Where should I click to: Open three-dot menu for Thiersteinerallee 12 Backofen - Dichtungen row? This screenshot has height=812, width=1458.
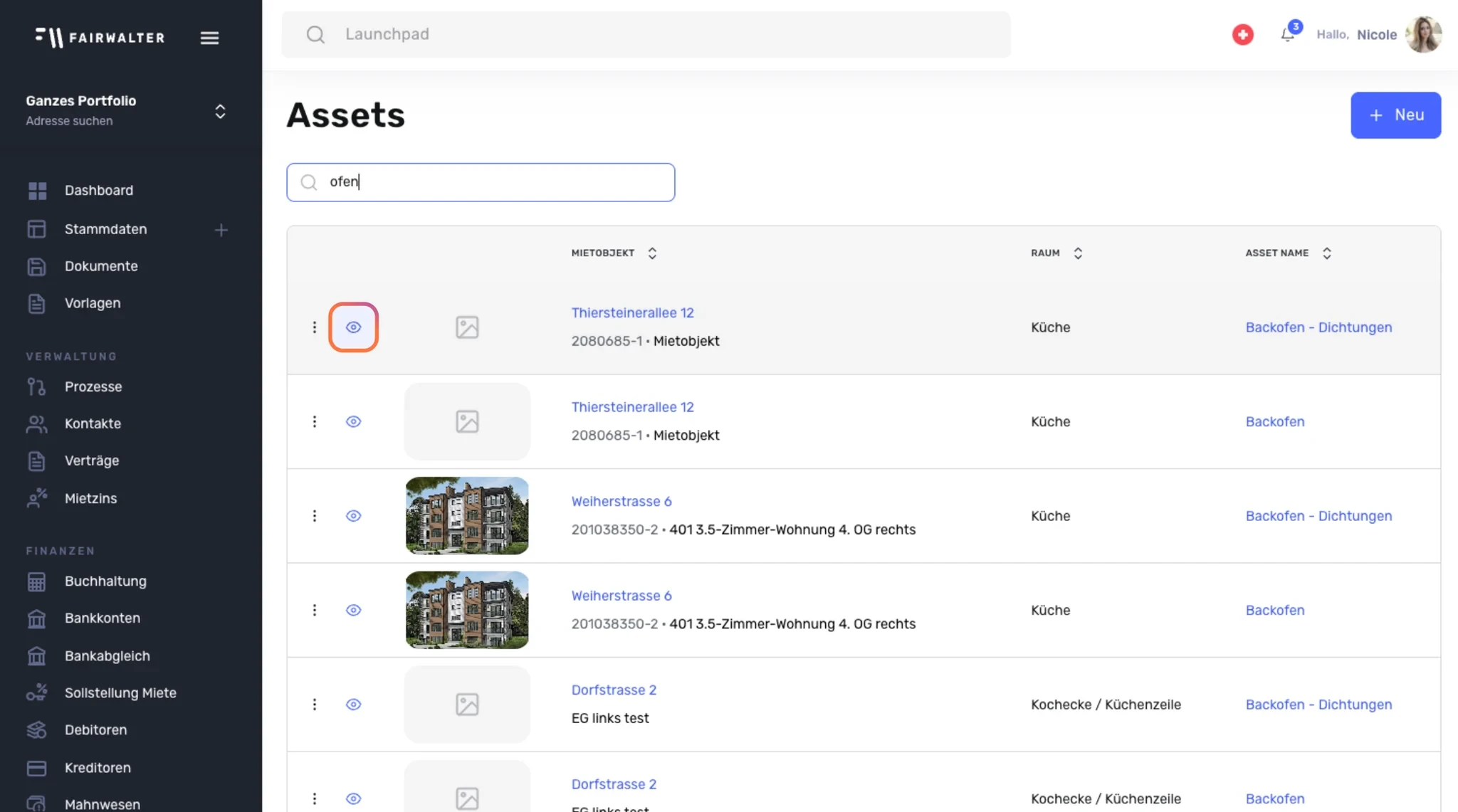pyautogui.click(x=314, y=327)
